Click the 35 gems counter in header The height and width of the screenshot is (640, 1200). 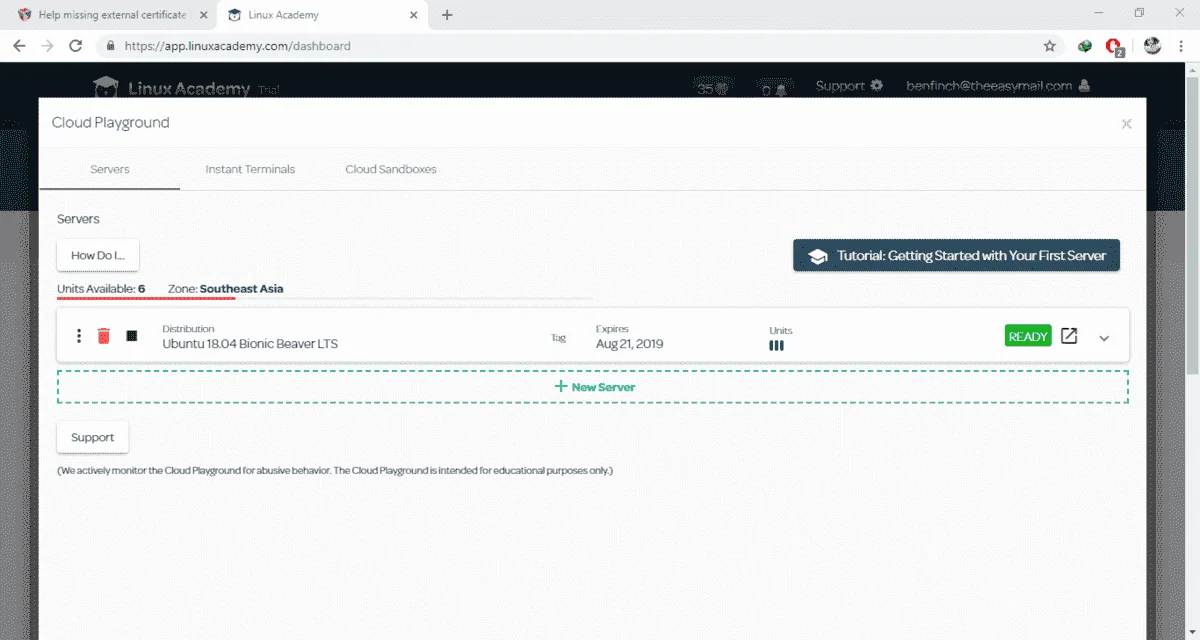click(713, 88)
